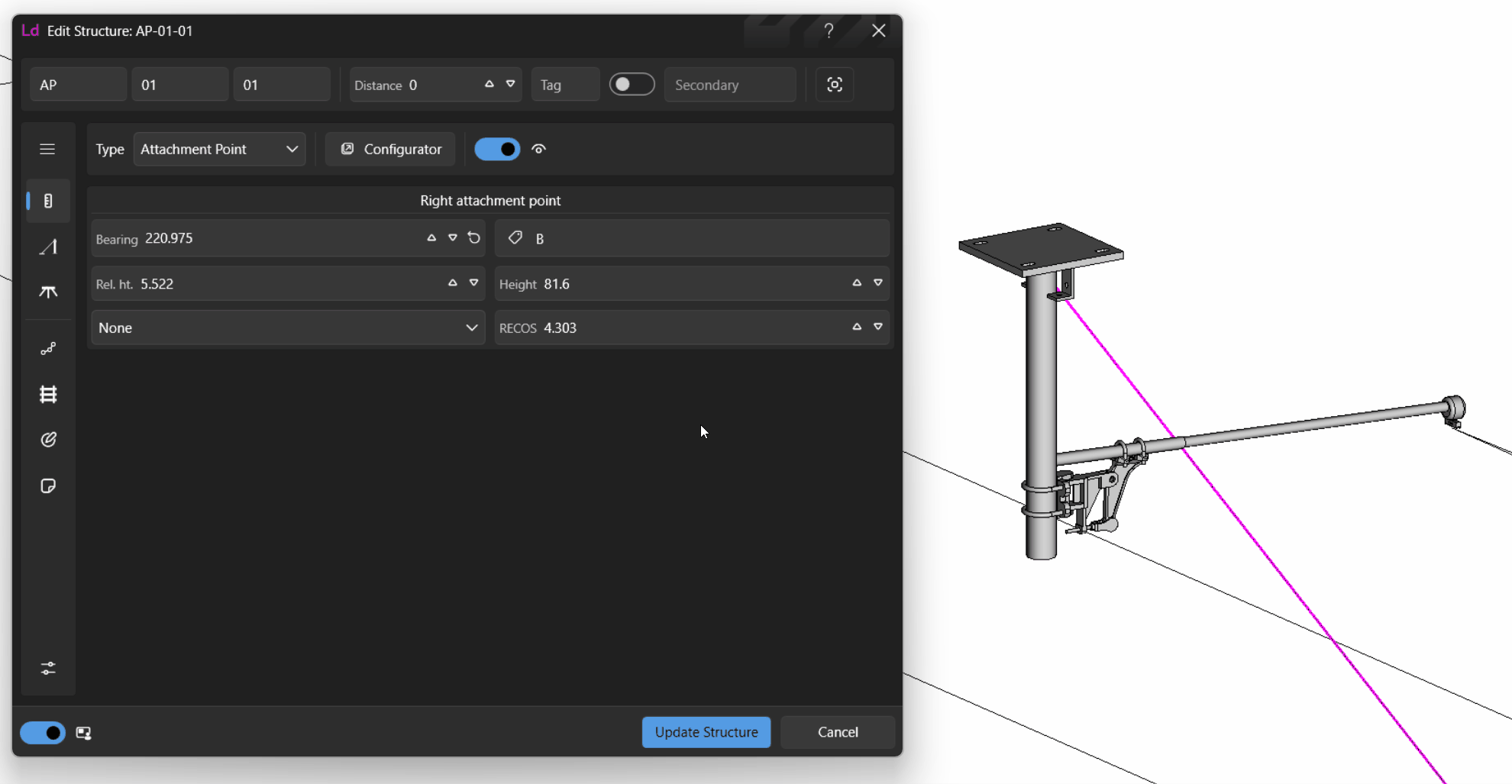Toggle the eye visibility icon
The width and height of the screenshot is (1512, 784).
(539, 149)
